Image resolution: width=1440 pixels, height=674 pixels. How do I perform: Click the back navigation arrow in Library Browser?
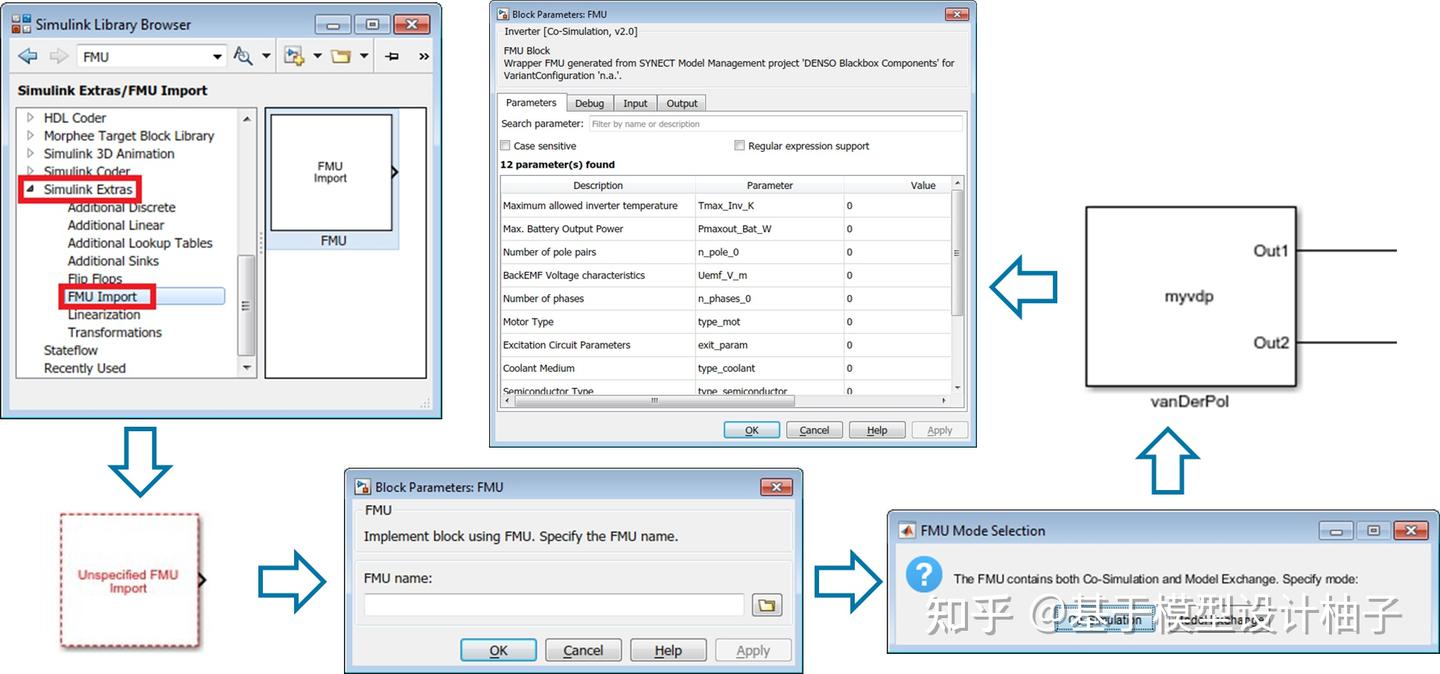tap(28, 56)
